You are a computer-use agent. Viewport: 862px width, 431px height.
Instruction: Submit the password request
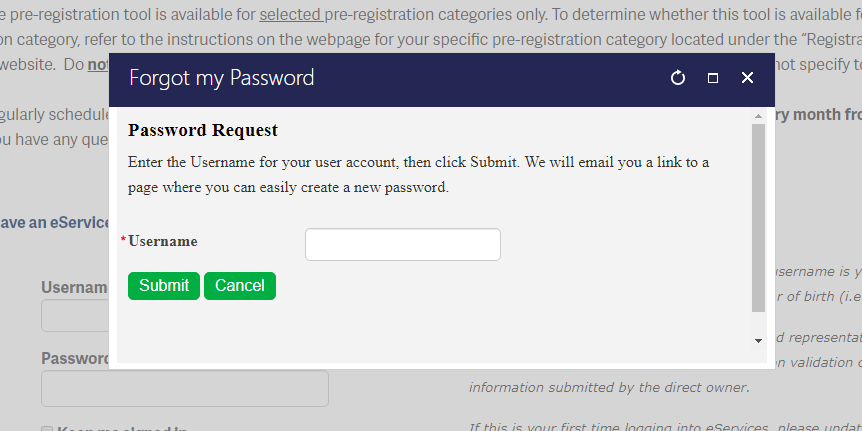[164, 286]
